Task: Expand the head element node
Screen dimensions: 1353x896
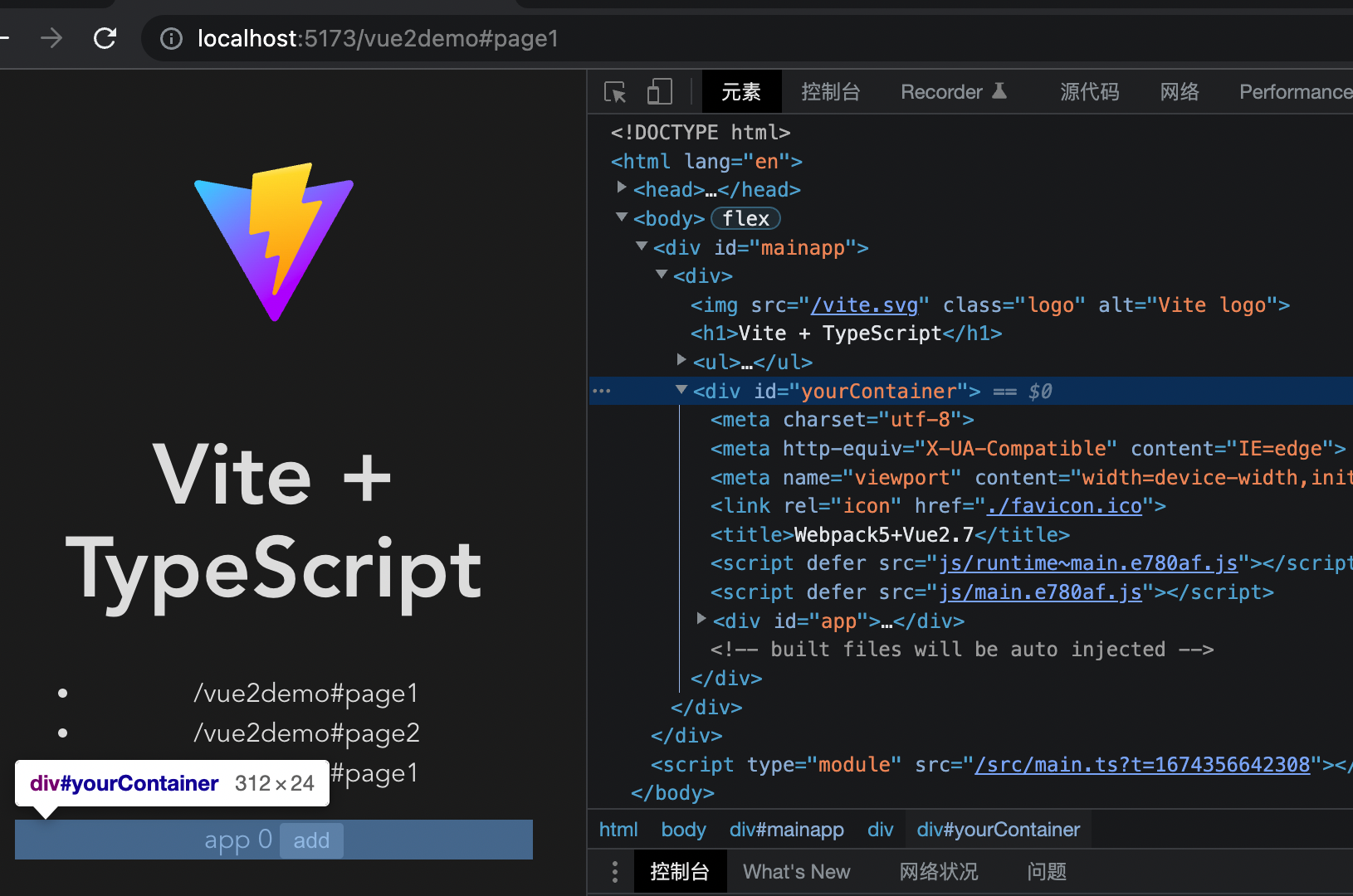Action: [622, 187]
